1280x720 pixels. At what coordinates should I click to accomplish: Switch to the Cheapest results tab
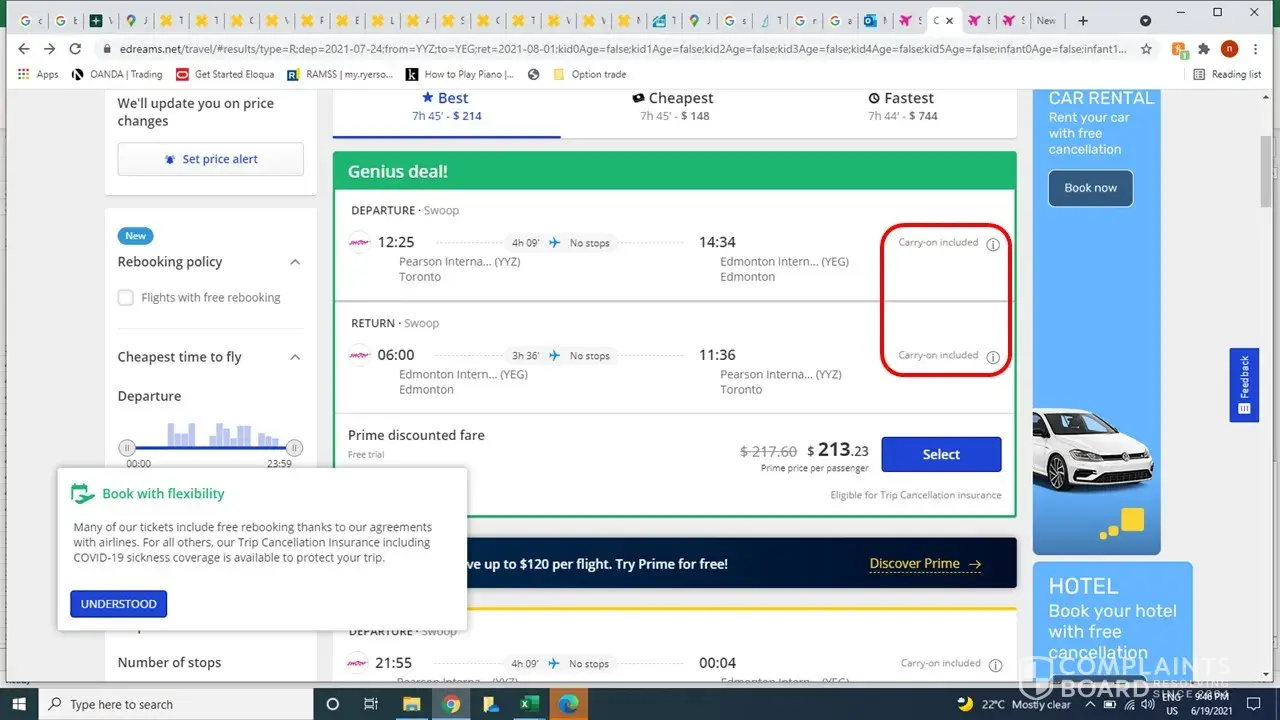coord(673,106)
